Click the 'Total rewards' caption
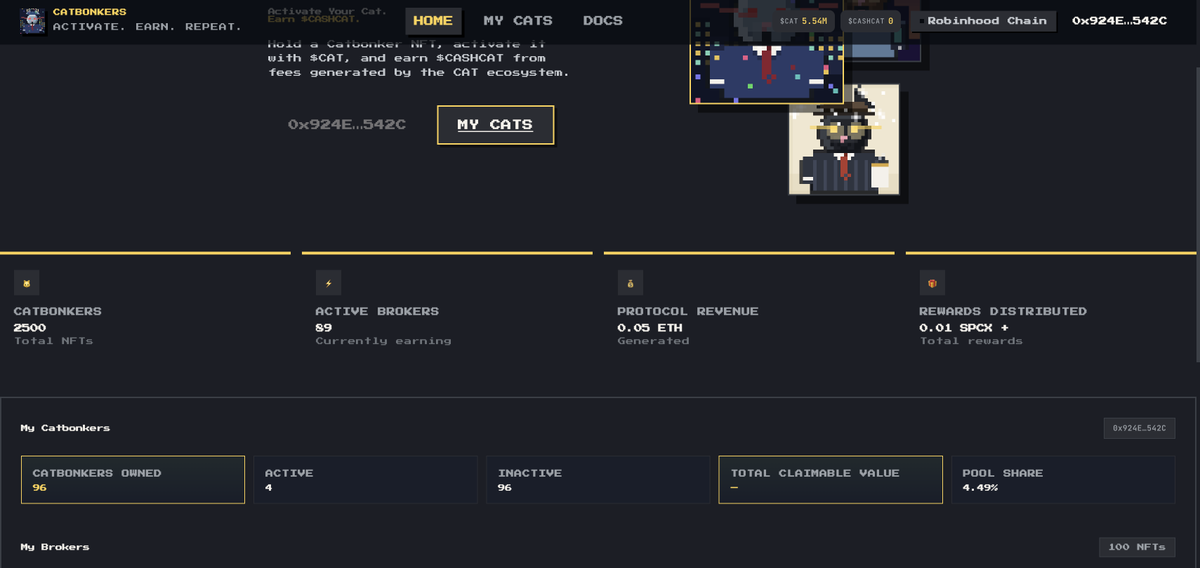This screenshot has height=568, width=1200. (x=971, y=341)
